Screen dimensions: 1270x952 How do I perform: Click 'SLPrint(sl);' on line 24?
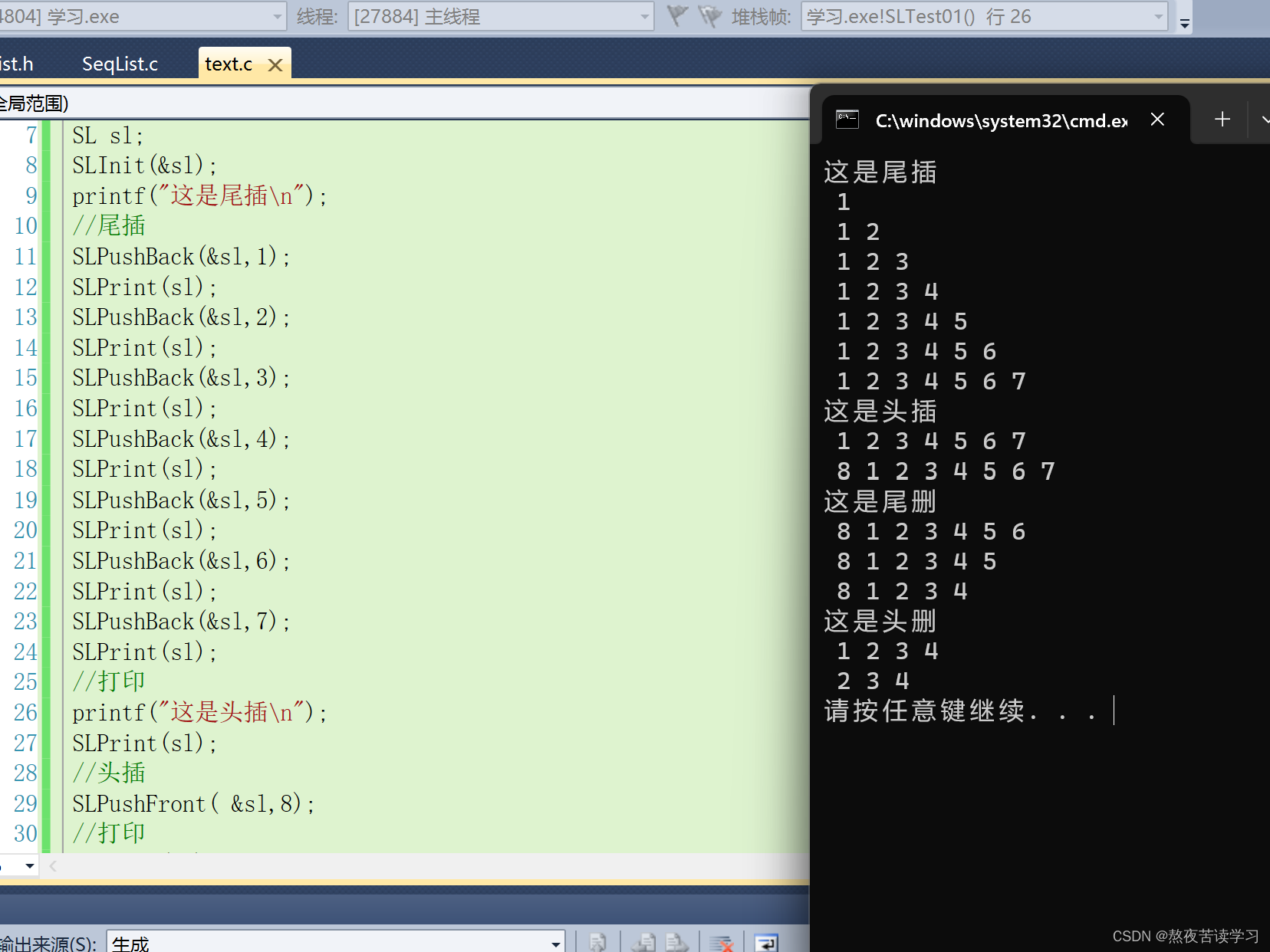coord(144,652)
